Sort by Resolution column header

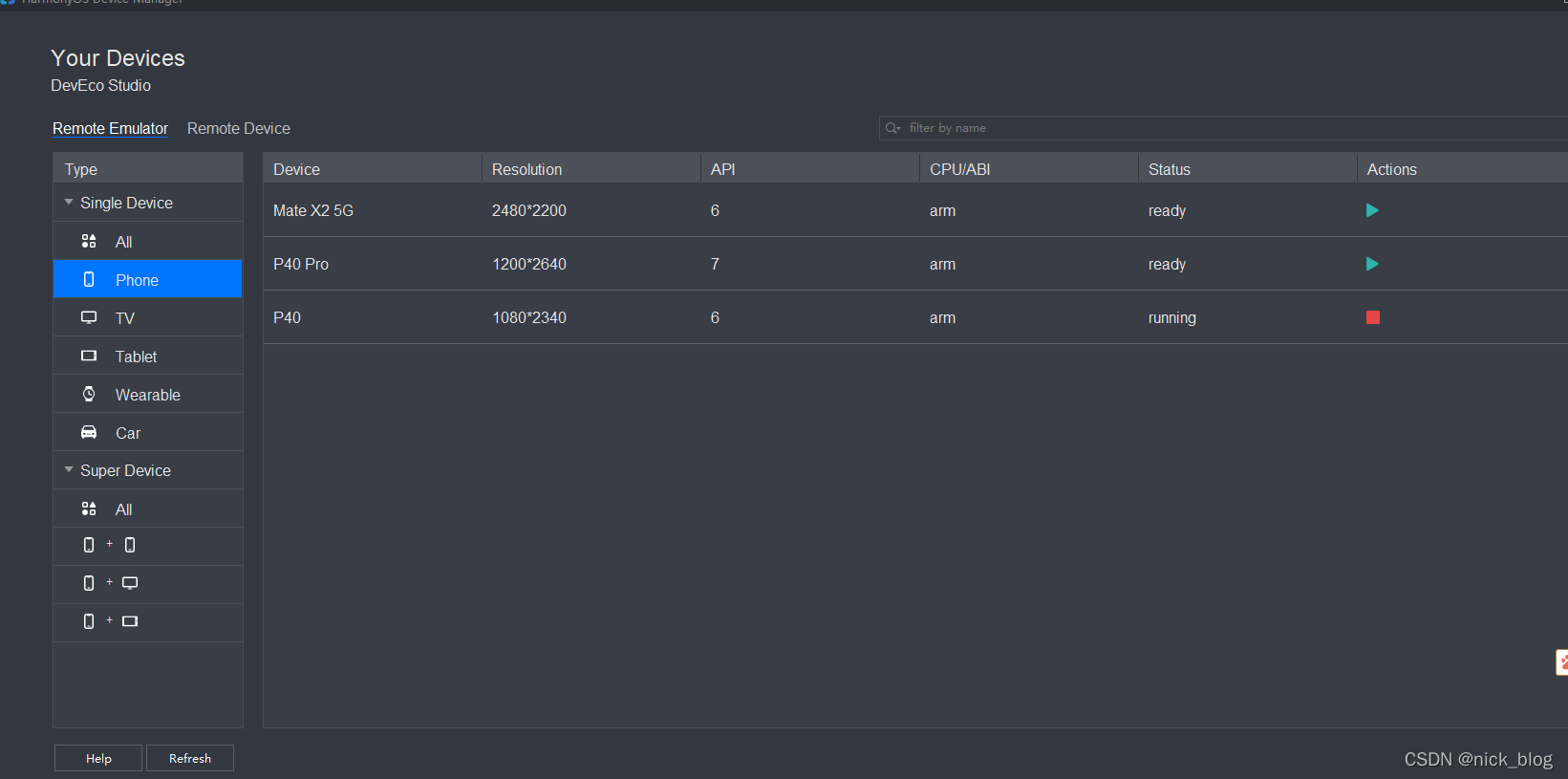[x=591, y=169]
